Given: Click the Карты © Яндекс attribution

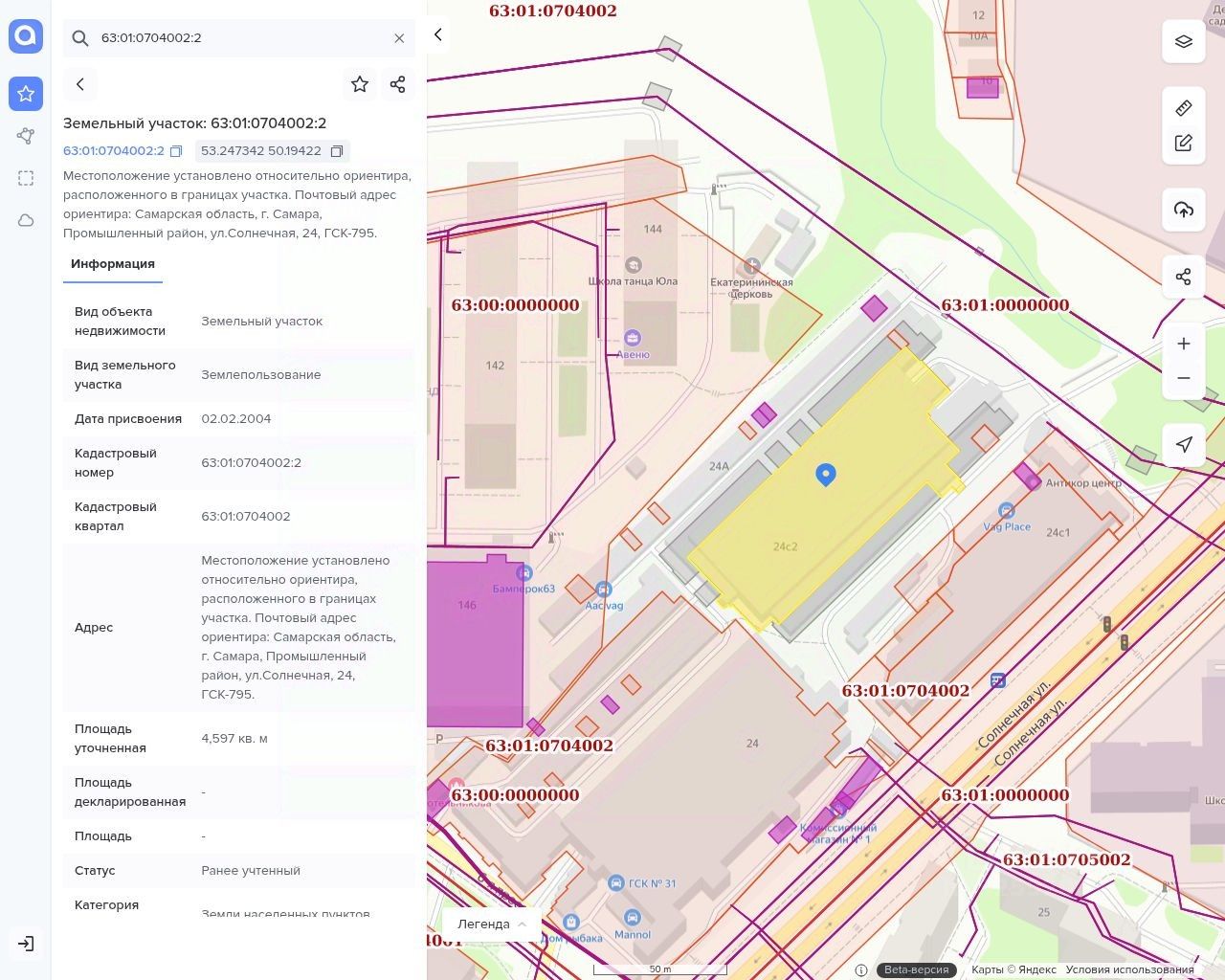Looking at the screenshot, I should point(1014,969).
